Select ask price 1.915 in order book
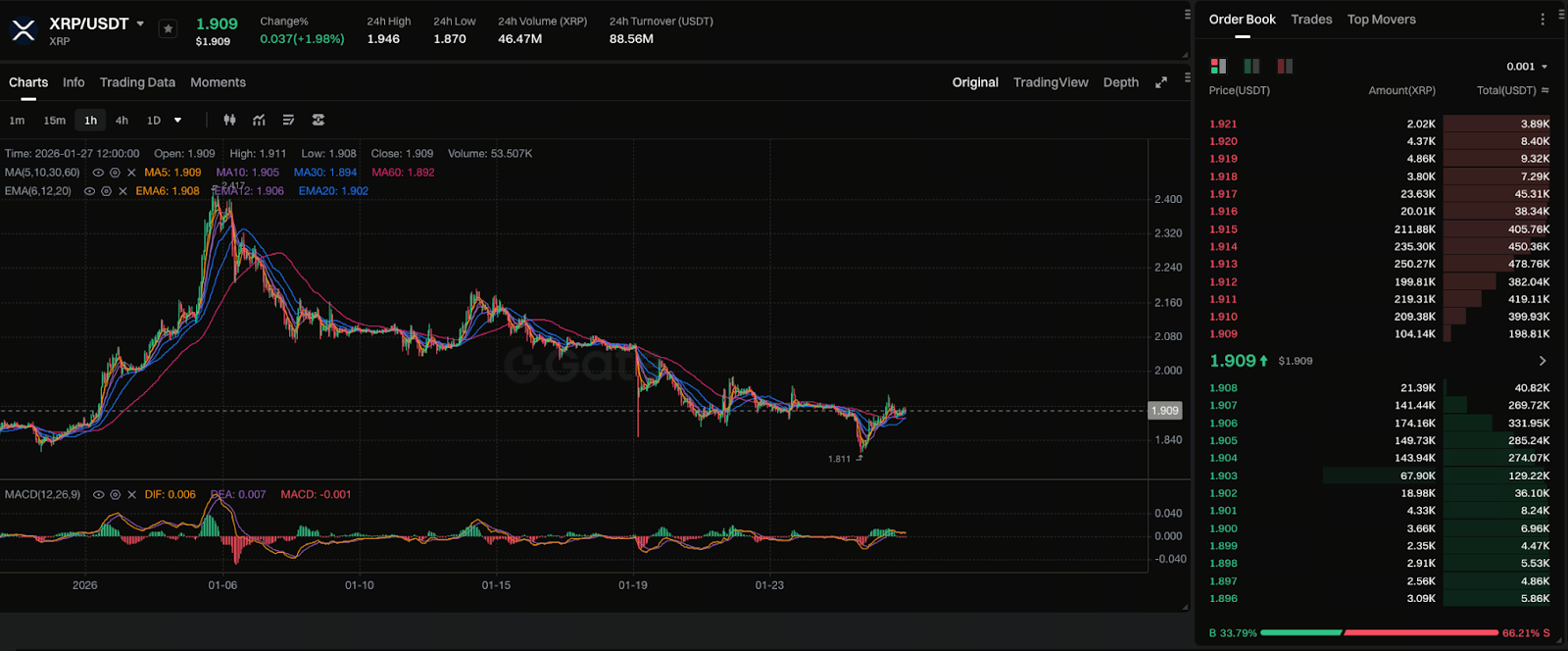1568x651 pixels. pyautogui.click(x=1223, y=229)
